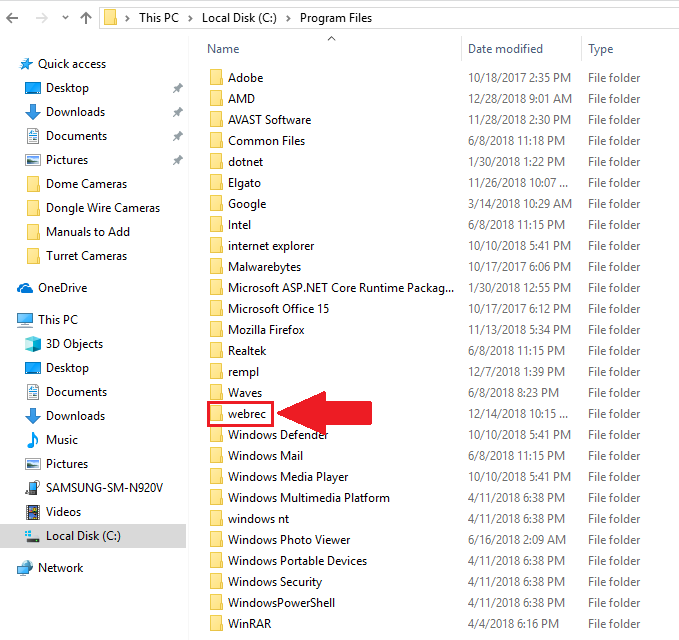Open 3D Objects cube icon
Image resolution: width=679 pixels, height=640 pixels.
point(33,344)
